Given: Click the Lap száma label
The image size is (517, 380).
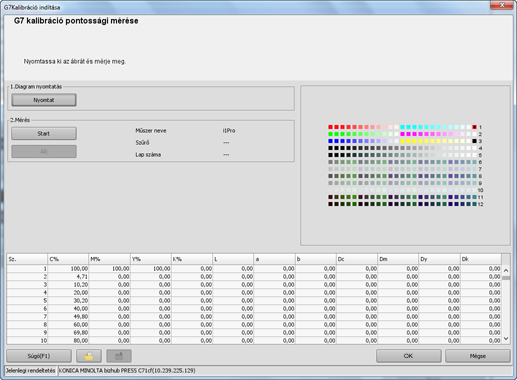Looking at the screenshot, I should click(x=148, y=155).
